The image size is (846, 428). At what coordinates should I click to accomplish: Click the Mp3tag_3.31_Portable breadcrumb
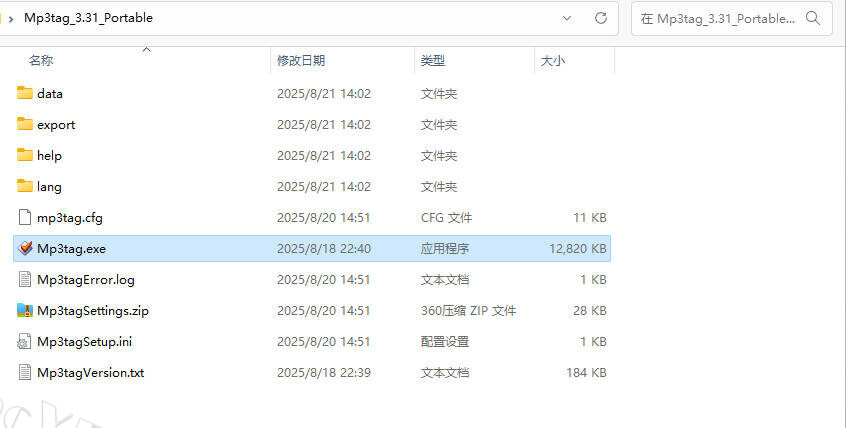point(88,18)
